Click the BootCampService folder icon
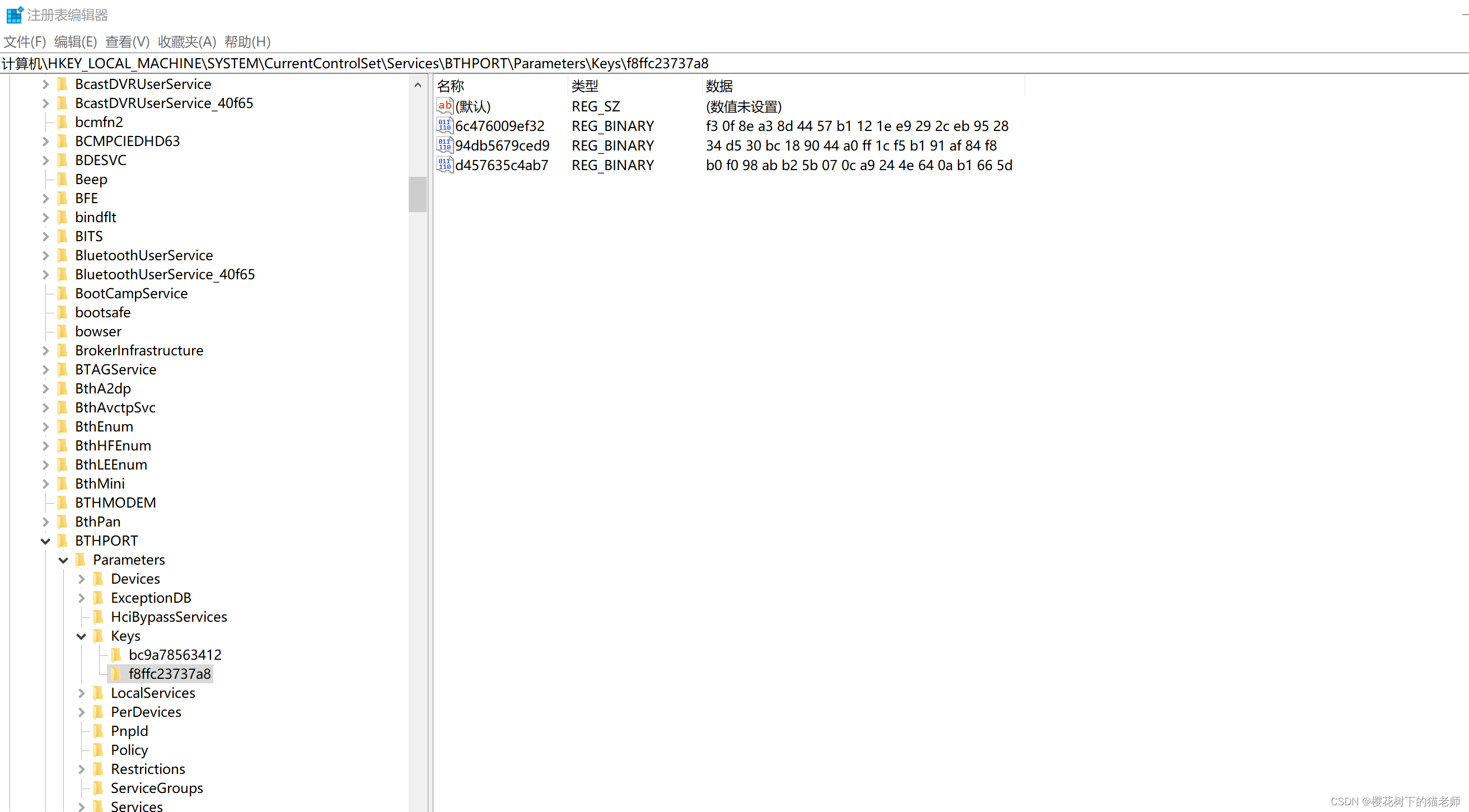The height and width of the screenshot is (812, 1469). (63, 293)
